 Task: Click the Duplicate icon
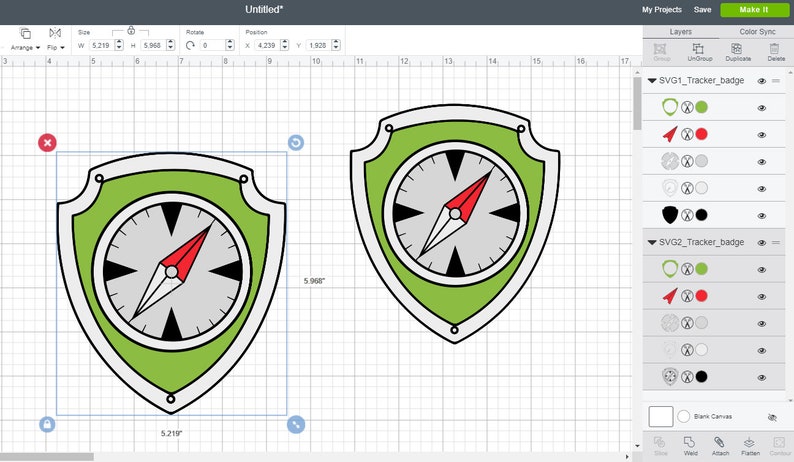pos(738,52)
